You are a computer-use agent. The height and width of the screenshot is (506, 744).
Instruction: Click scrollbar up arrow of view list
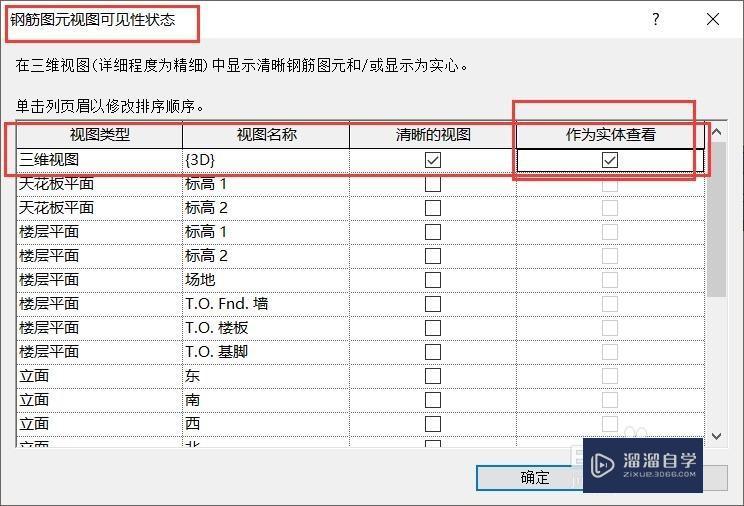(x=716, y=132)
